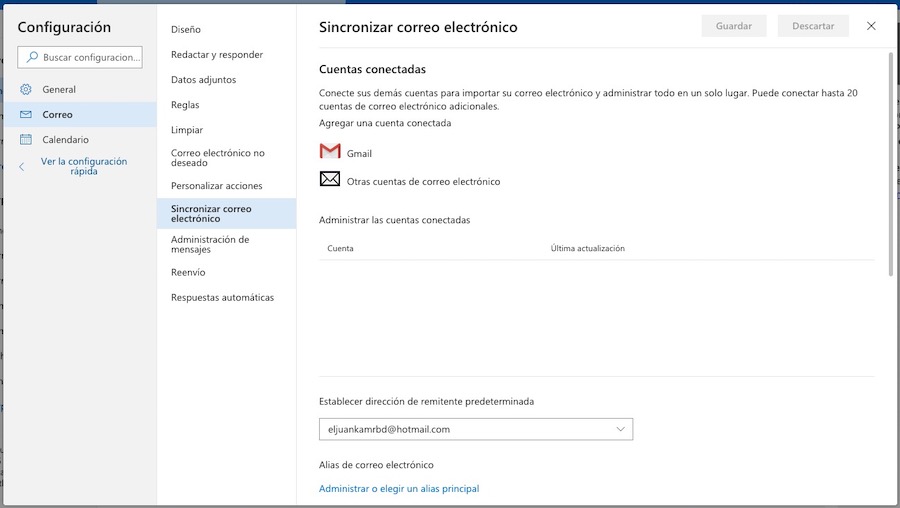
Task: Open Ver la configuración rápida link
Action: click(84, 166)
